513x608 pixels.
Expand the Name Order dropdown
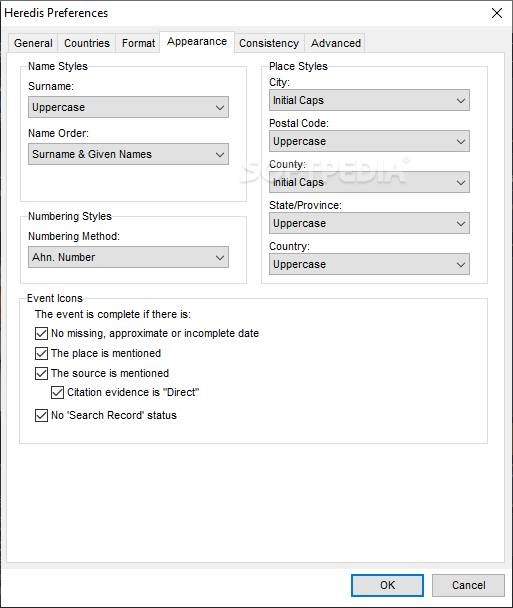point(128,154)
